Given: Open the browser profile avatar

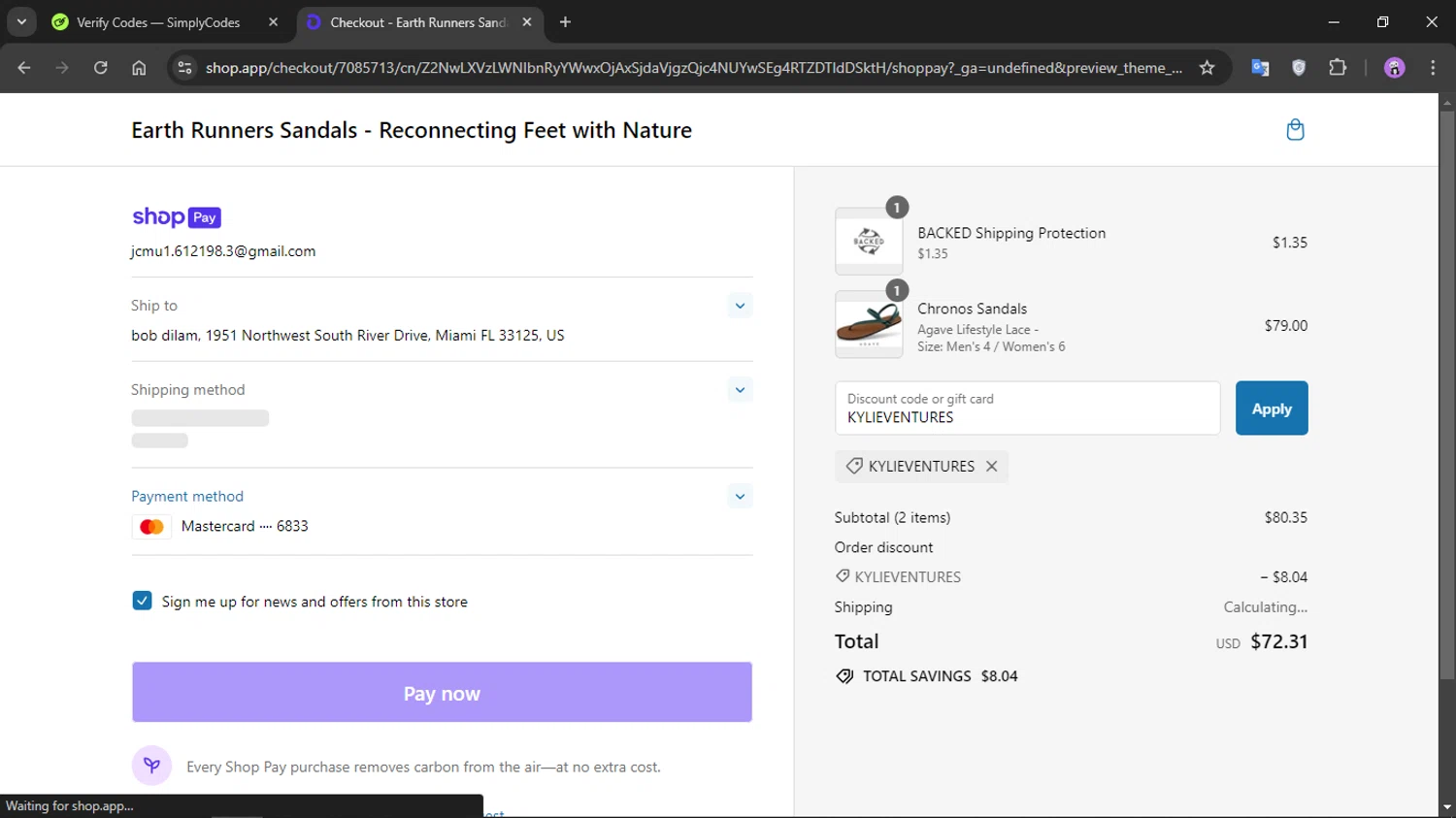Looking at the screenshot, I should [x=1395, y=68].
